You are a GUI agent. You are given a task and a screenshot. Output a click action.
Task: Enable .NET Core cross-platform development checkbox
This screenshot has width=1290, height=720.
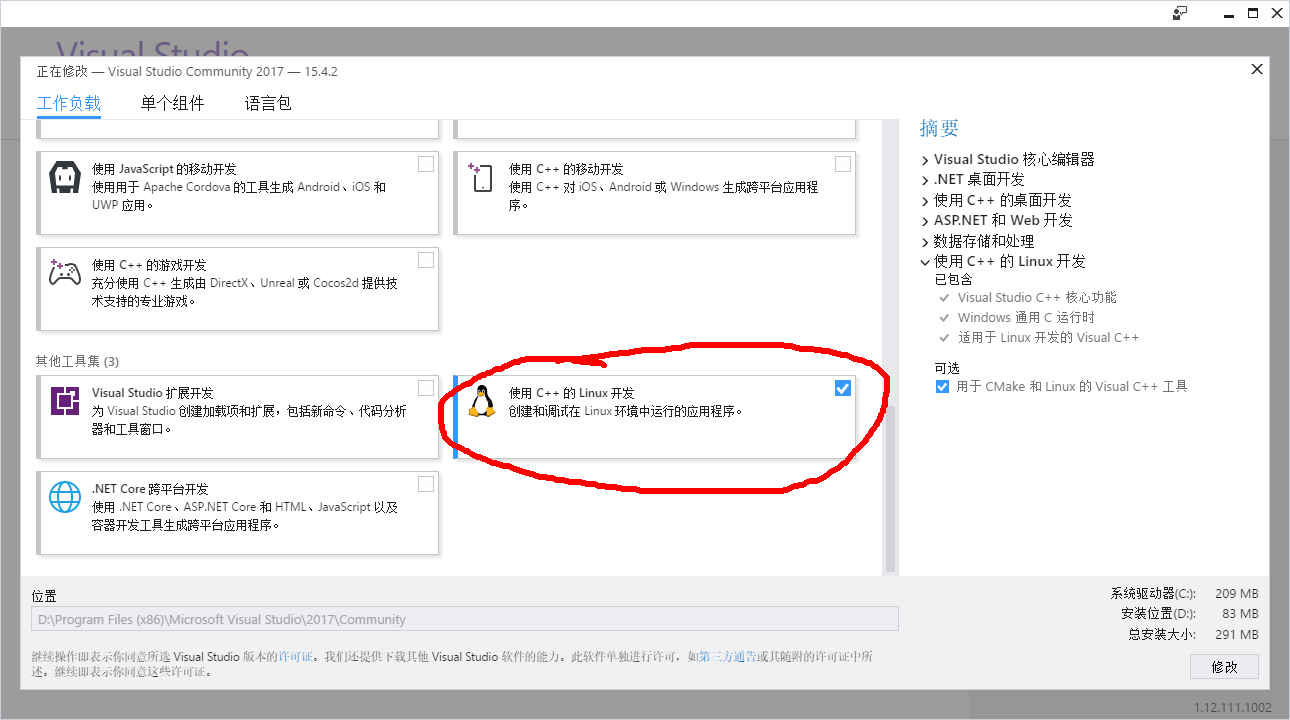click(x=426, y=484)
